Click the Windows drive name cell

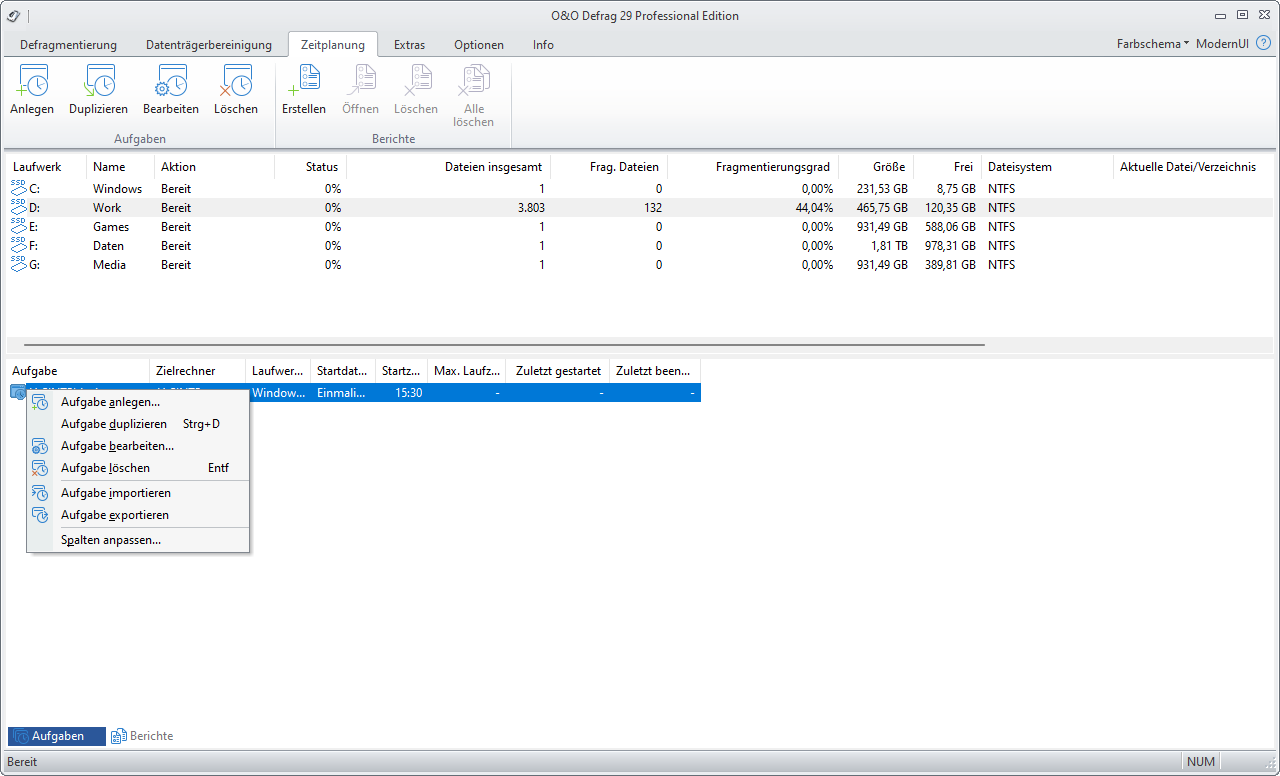118,188
